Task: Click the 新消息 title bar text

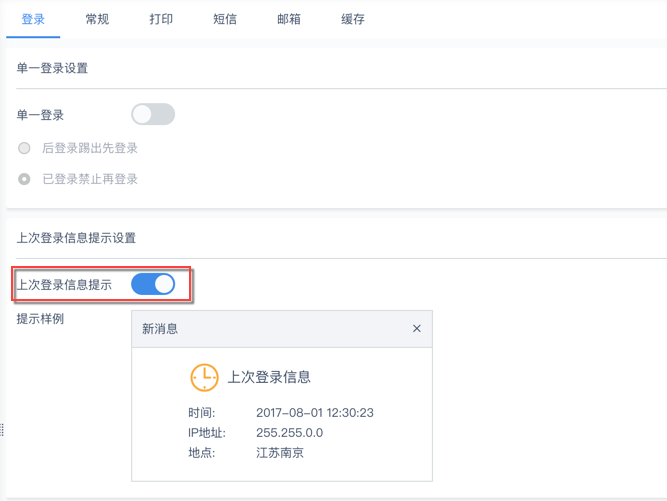Action: tap(160, 328)
